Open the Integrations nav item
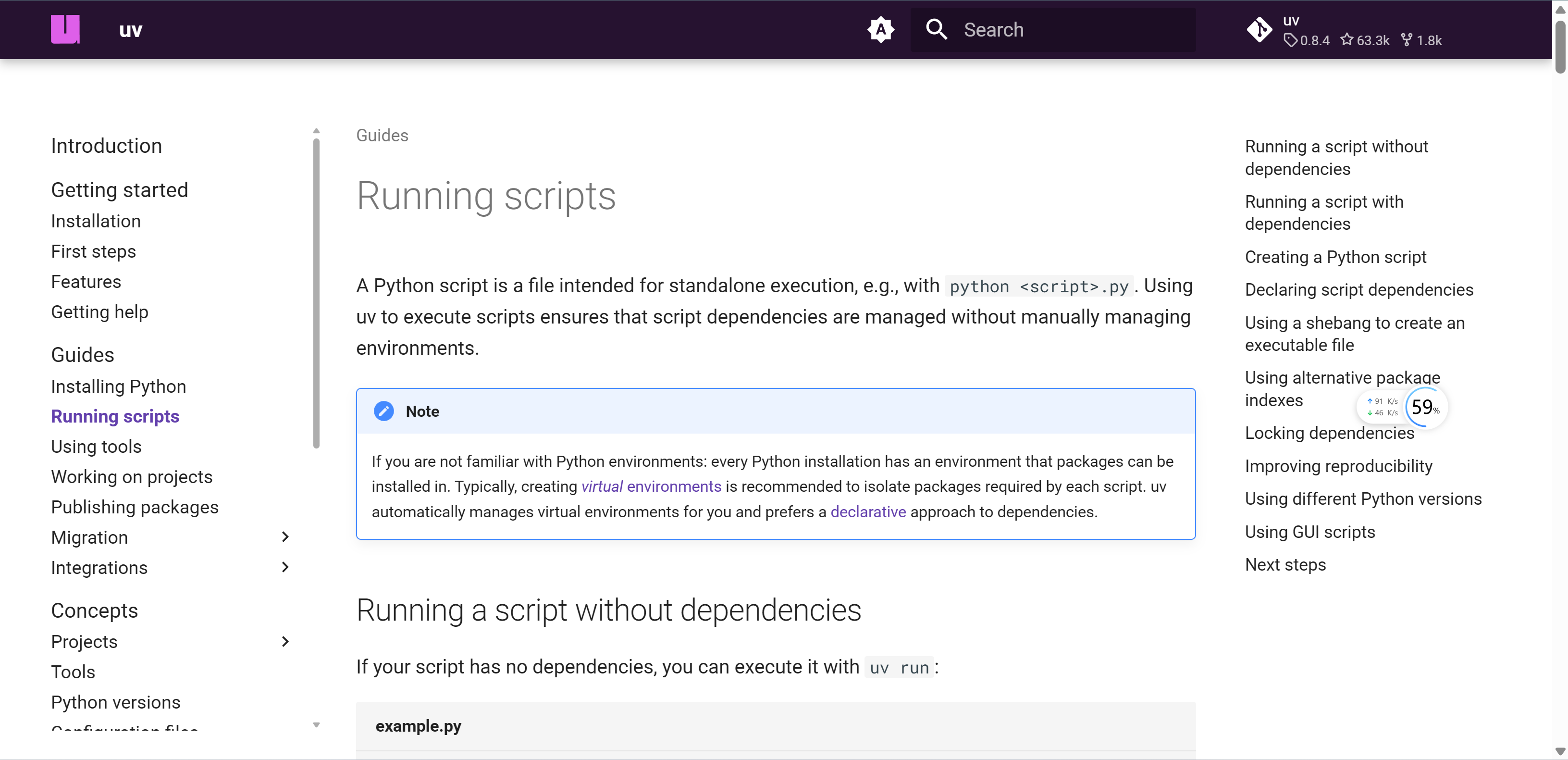Image resolution: width=1568 pixels, height=760 pixels. pyautogui.click(x=99, y=568)
